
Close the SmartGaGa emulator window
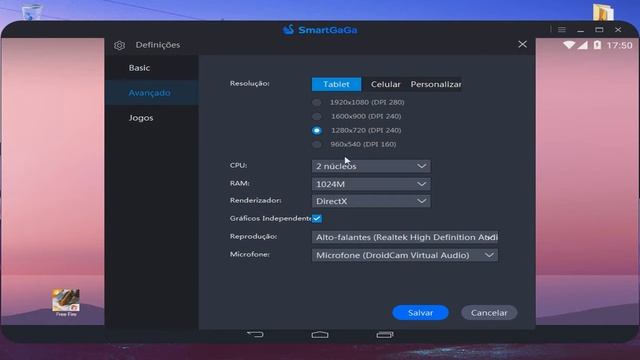[x=618, y=30]
